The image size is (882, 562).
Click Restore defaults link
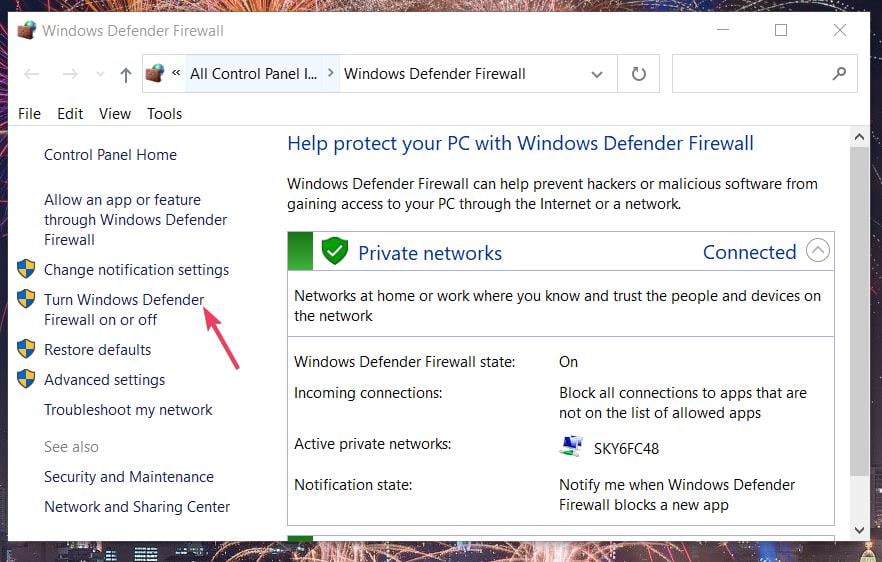(x=97, y=350)
